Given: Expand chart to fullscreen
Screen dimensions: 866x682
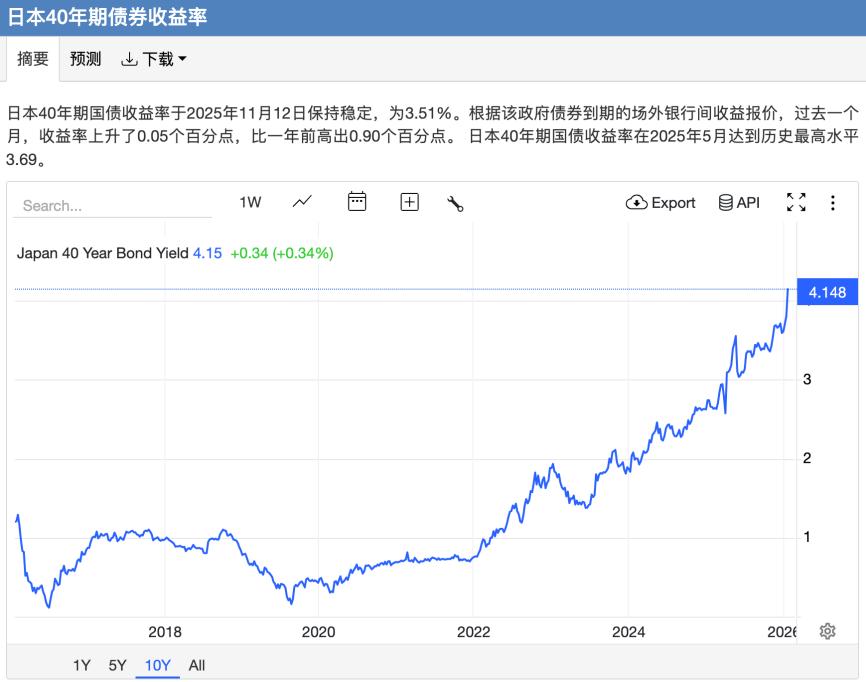Looking at the screenshot, I should click(797, 202).
